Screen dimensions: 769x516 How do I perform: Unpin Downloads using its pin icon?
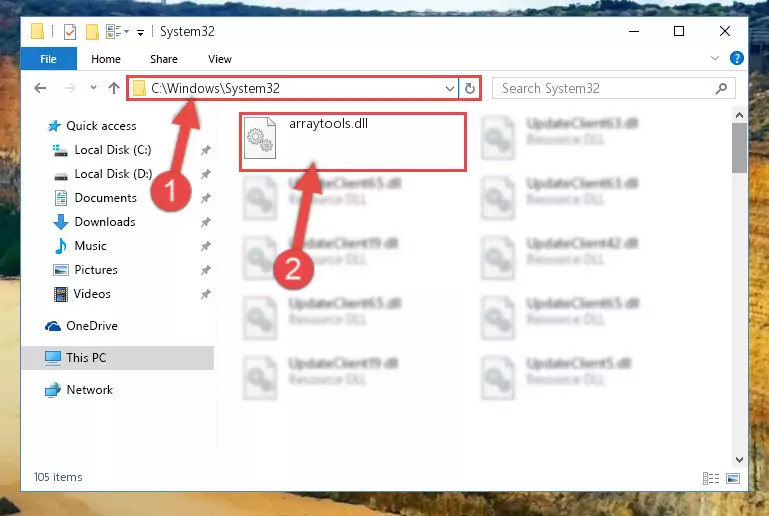tap(205, 222)
